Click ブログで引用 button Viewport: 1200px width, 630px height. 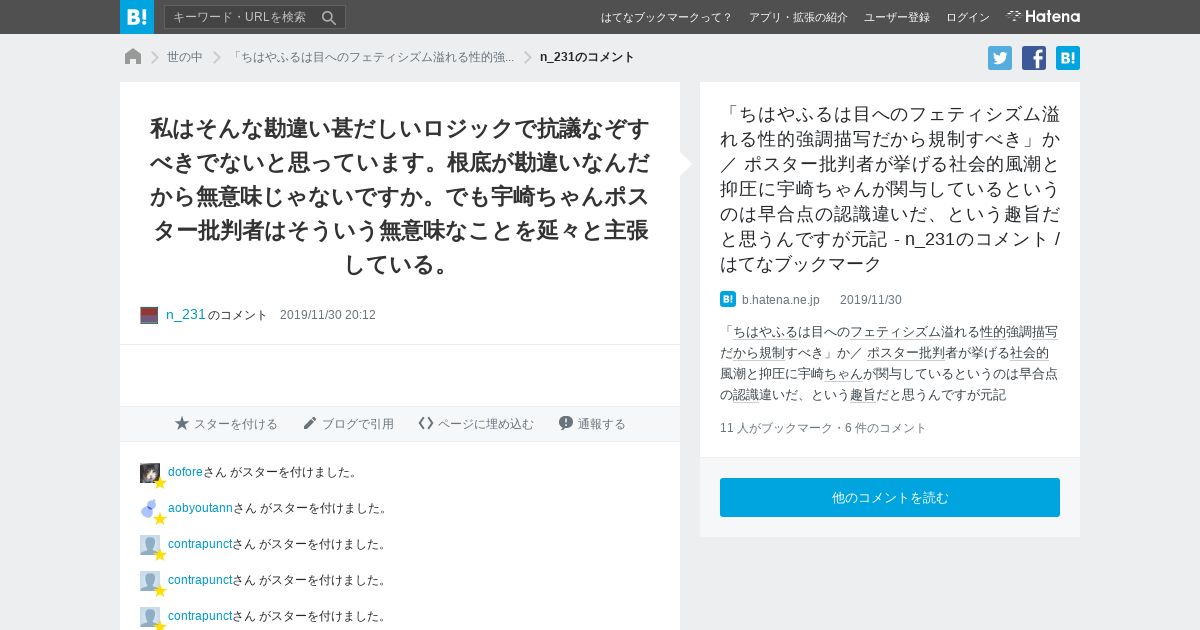tap(348, 424)
